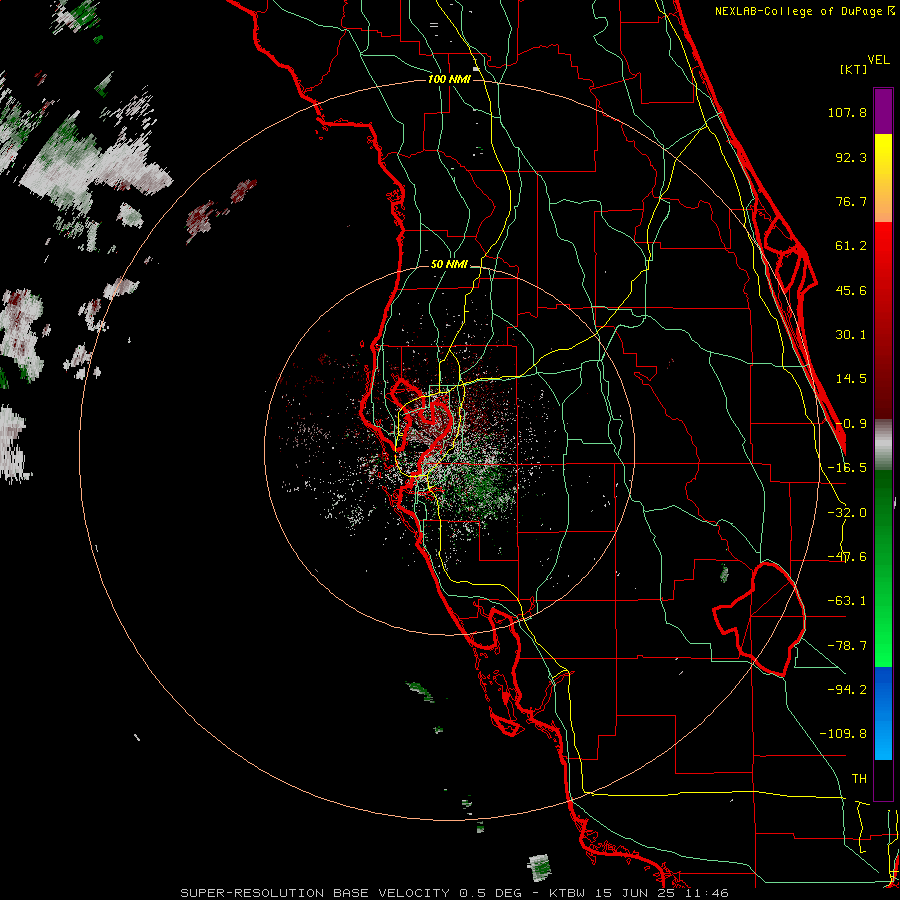Image resolution: width=900 pixels, height=900 pixels.
Task: Click the [KT] units label
Action: (x=854, y=69)
